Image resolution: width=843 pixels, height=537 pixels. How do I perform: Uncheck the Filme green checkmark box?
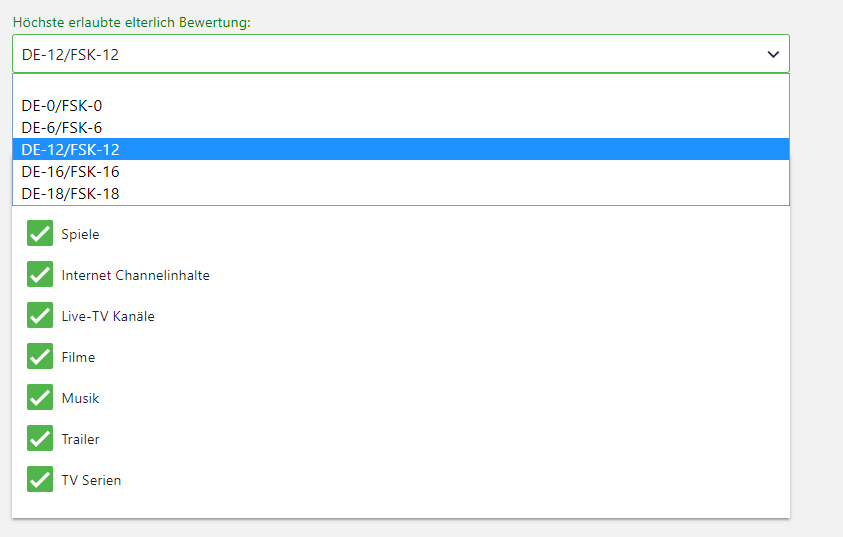[x=40, y=356]
